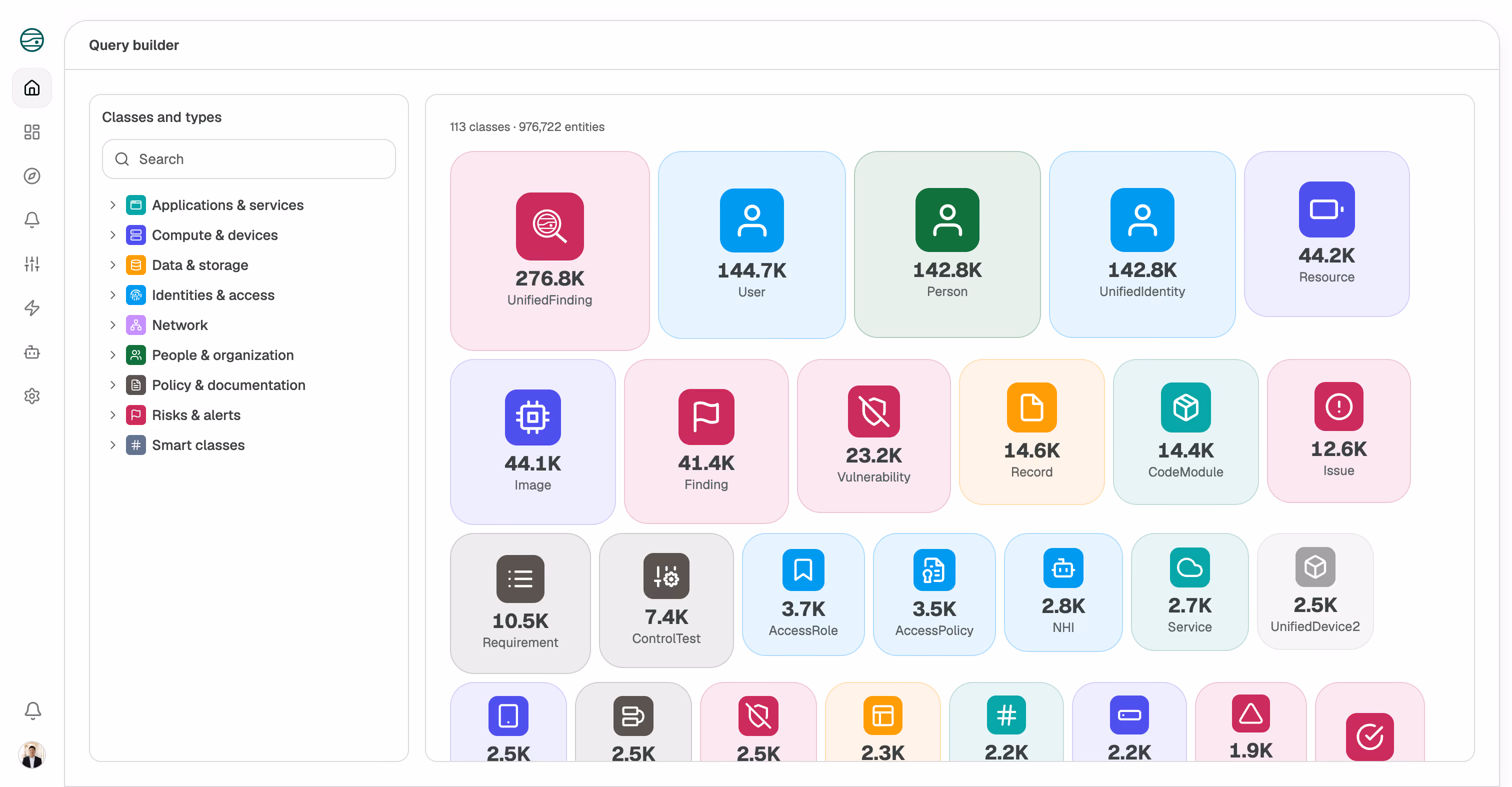Open notifications bell at sidebar bottom
Image resolution: width=1512 pixels, height=787 pixels.
[32, 710]
